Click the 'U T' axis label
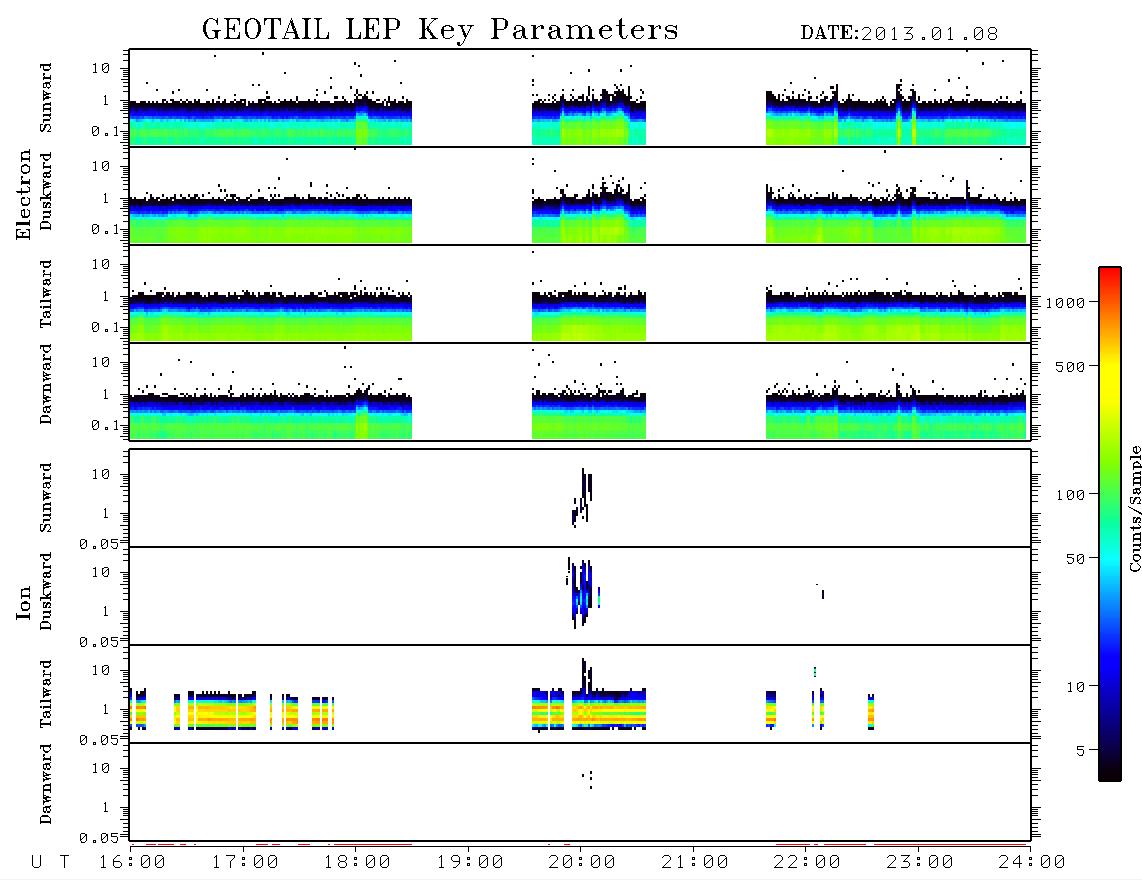 [50, 863]
